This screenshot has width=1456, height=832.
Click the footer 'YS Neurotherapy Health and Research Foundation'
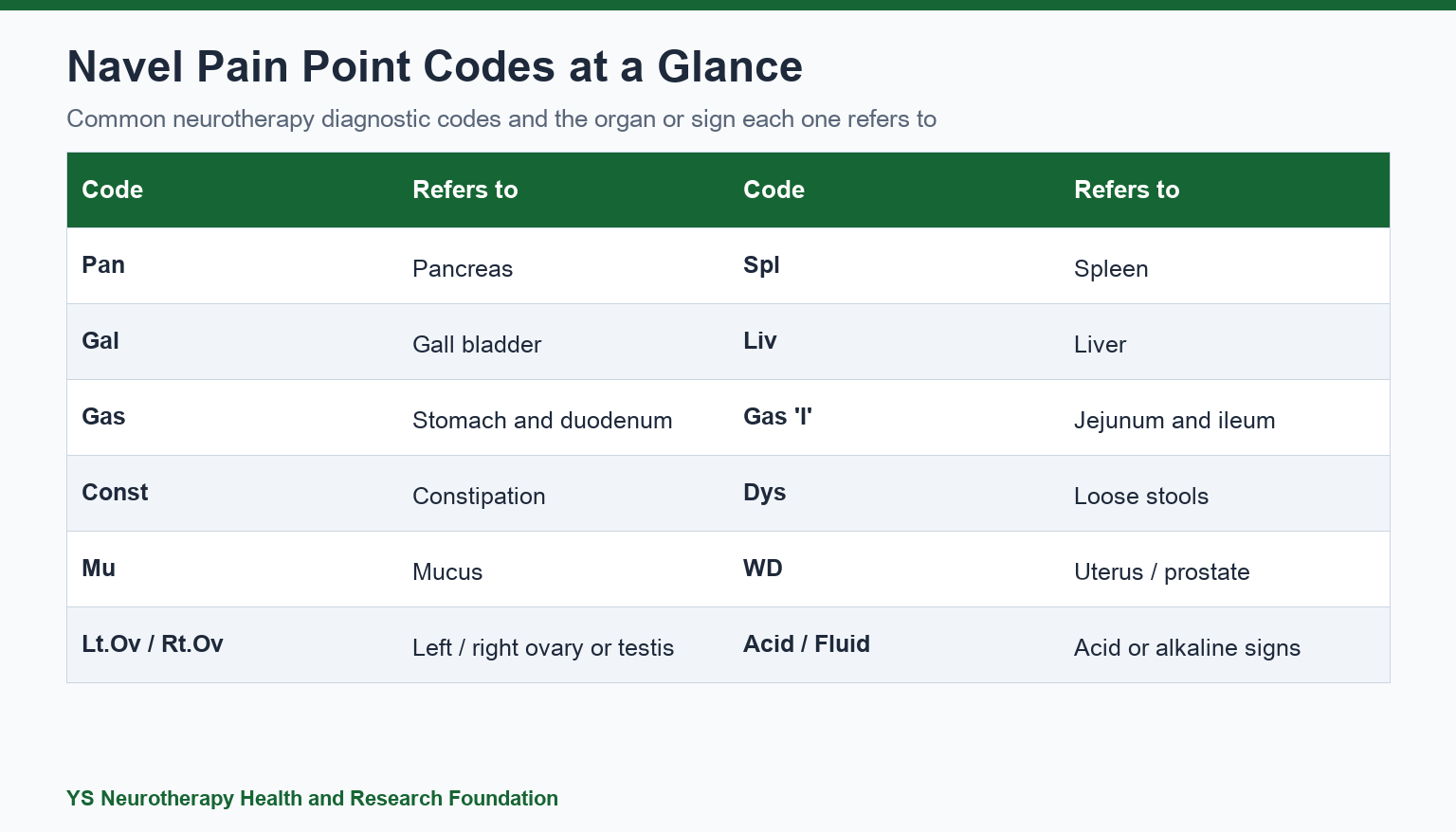pyautogui.click(x=312, y=799)
